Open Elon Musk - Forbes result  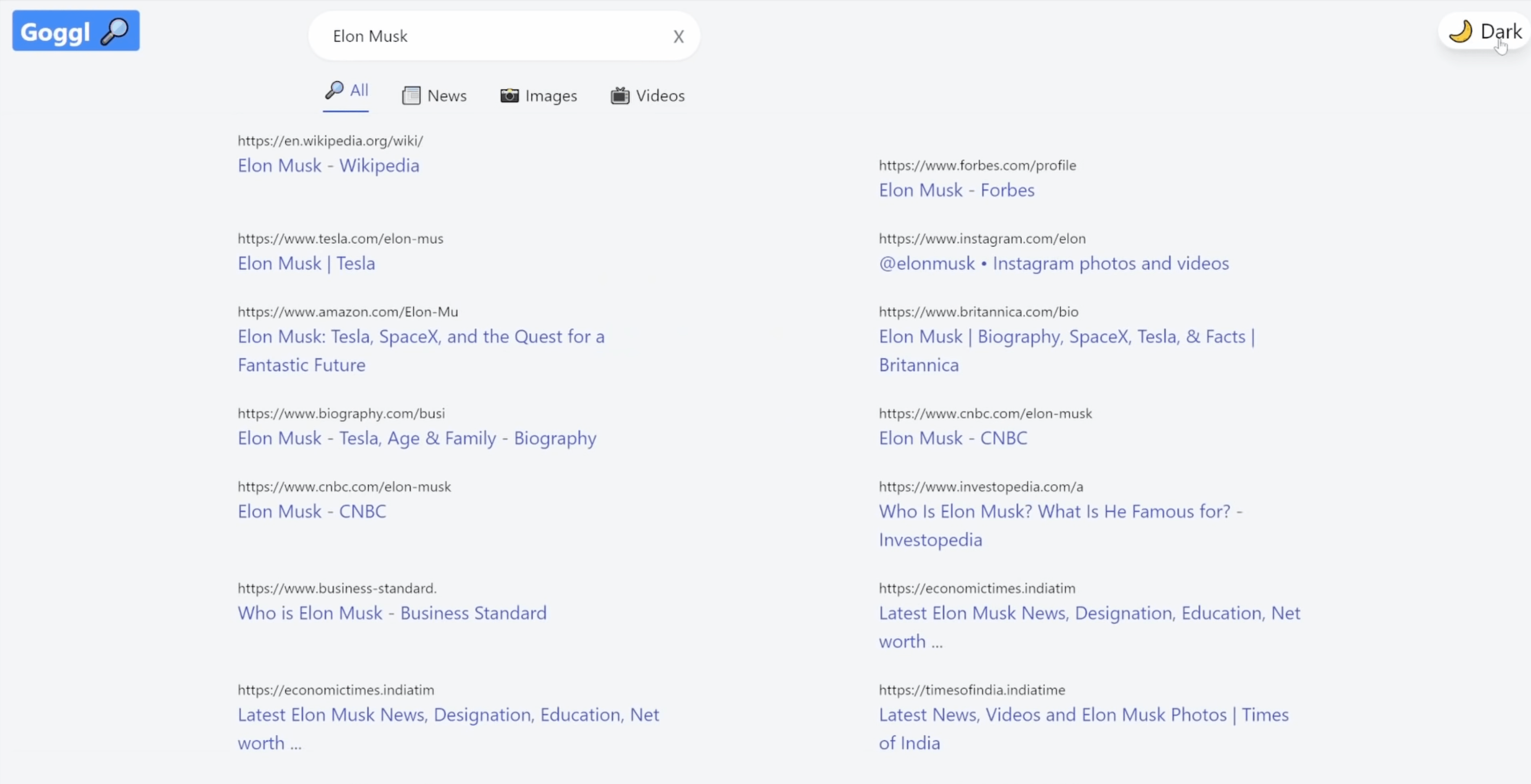click(x=956, y=190)
